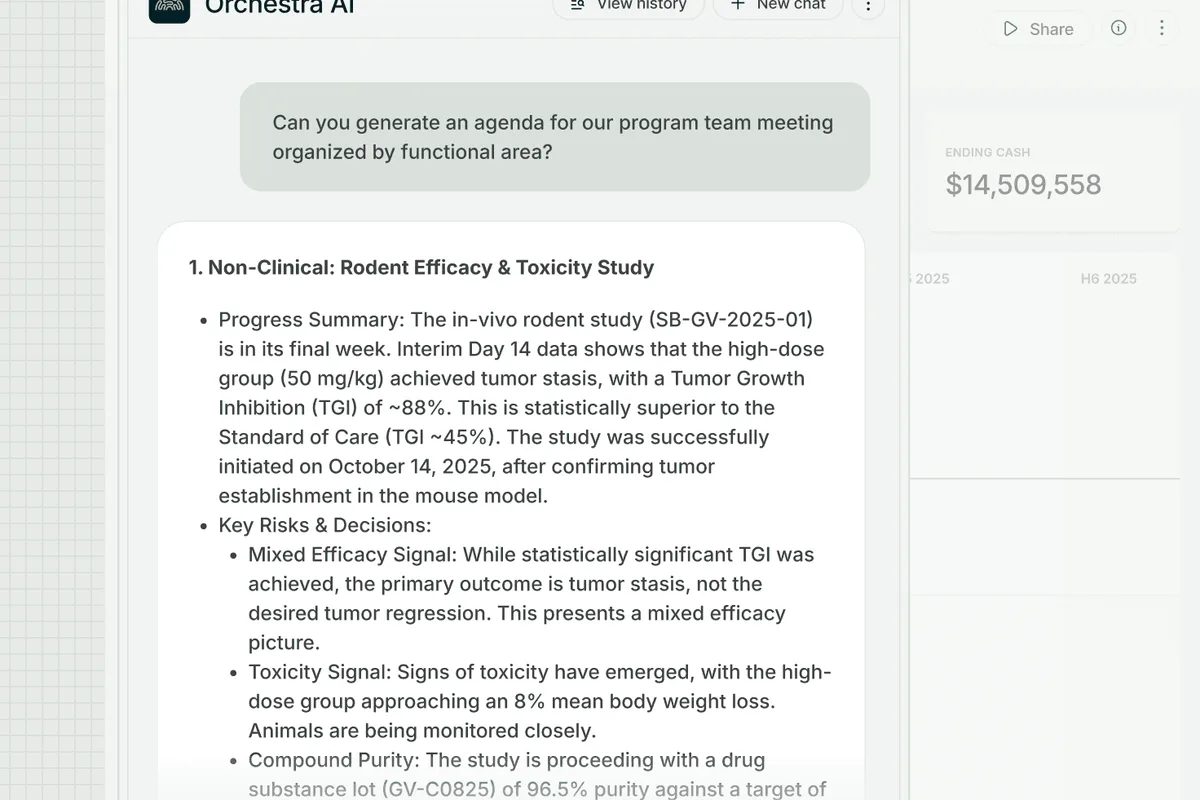This screenshot has height=800, width=1200.
Task: Click the Toxicity Signal bullet item
Action: [540, 701]
